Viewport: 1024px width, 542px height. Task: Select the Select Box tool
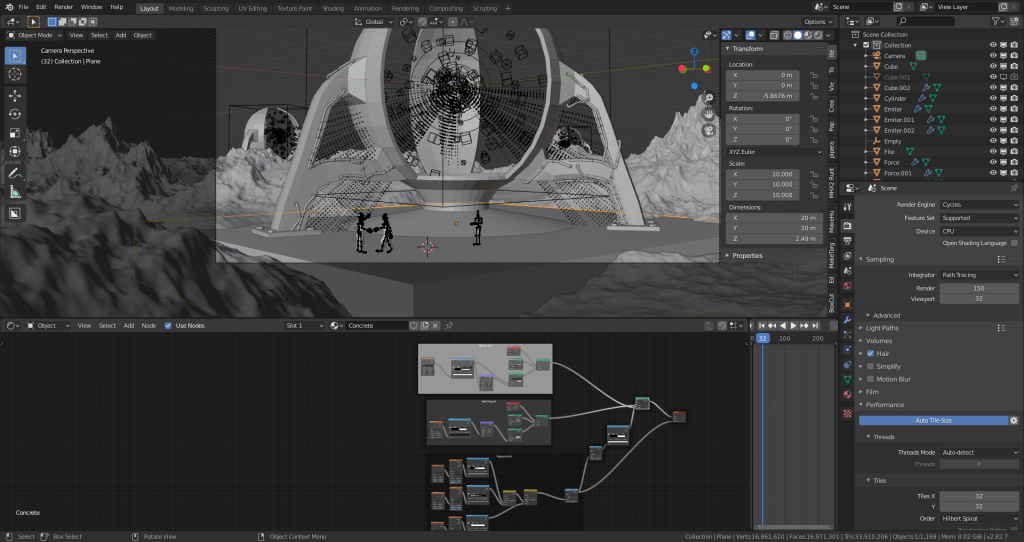15,56
